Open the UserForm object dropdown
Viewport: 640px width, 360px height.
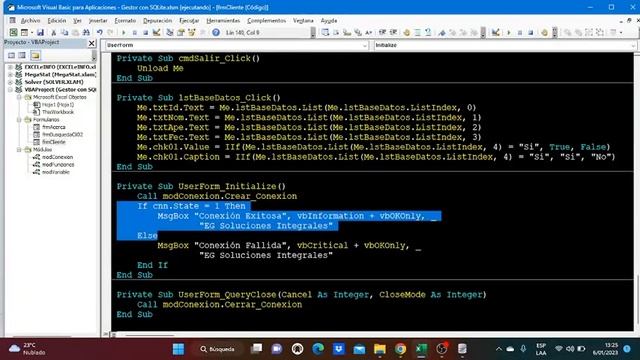pos(364,45)
